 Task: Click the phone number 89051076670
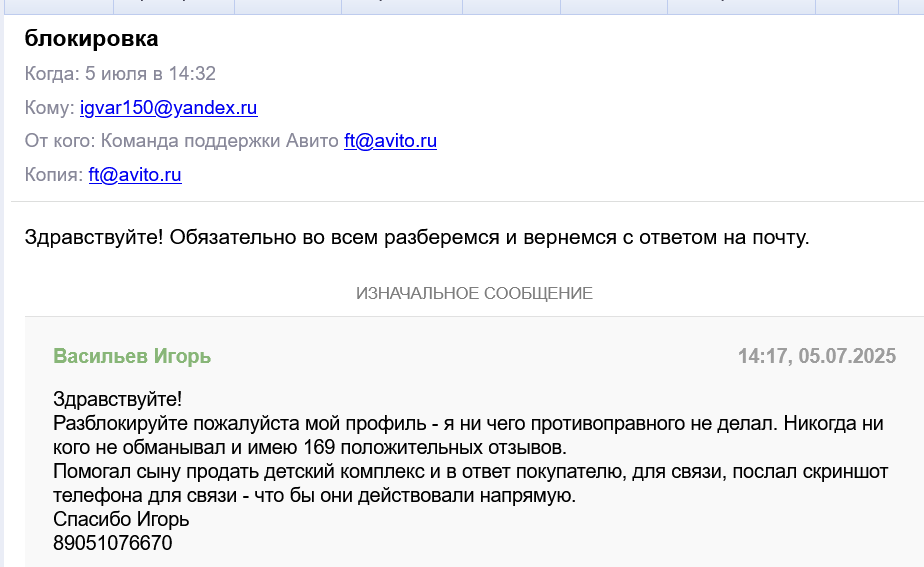(113, 543)
